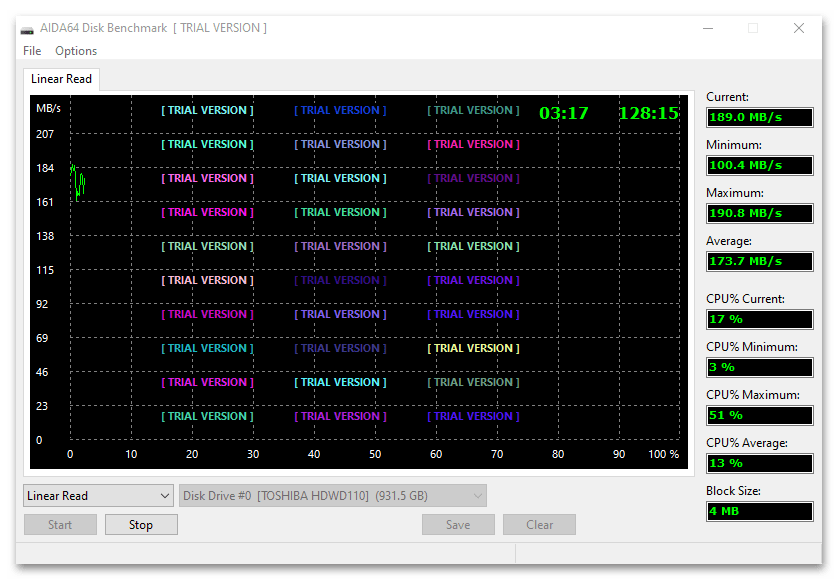Viewport: 838px width, 580px height.
Task: Switch to the Linear Read tab
Action: [x=61, y=79]
